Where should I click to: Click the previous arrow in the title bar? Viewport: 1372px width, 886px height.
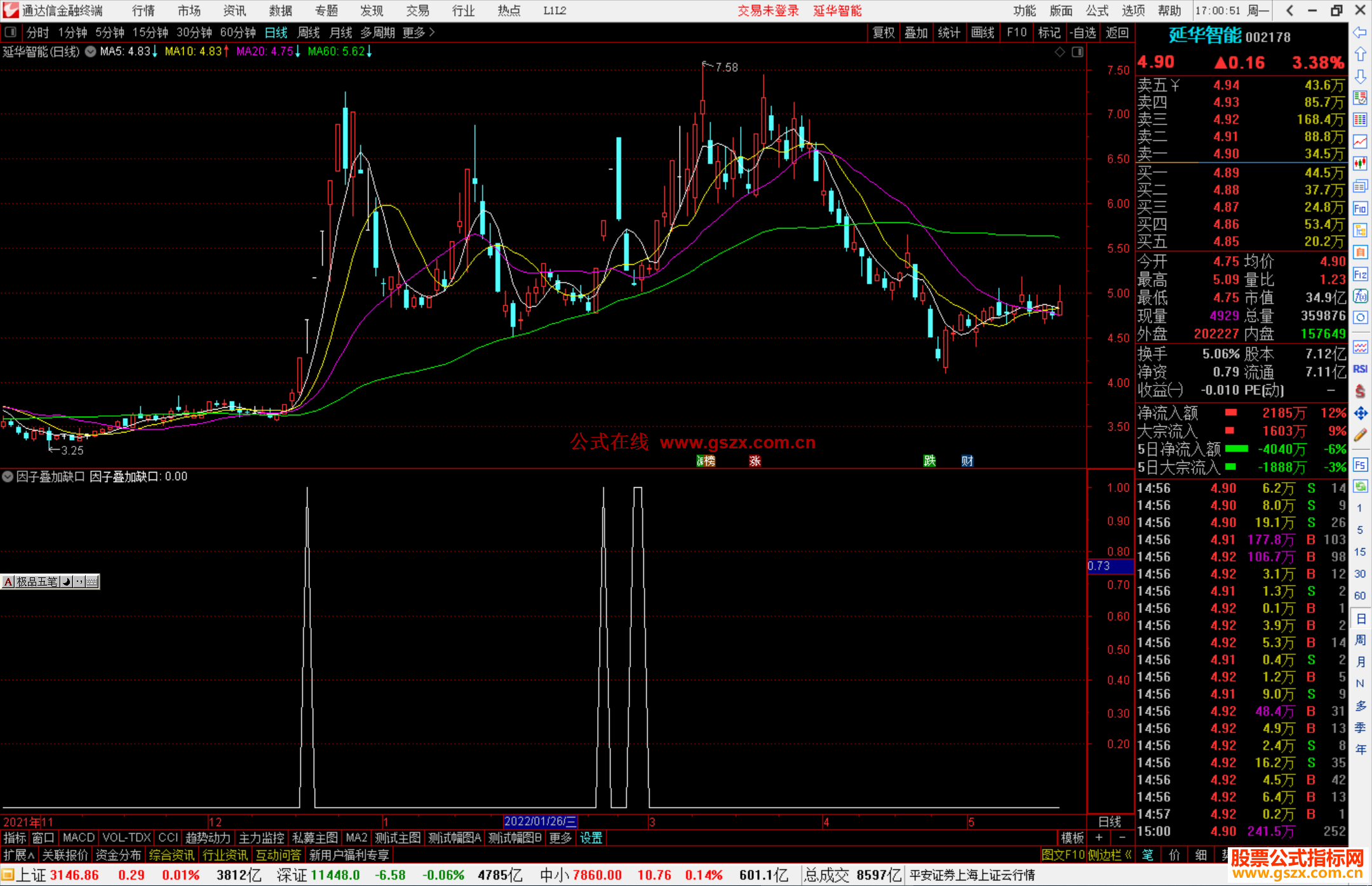pos(1289,10)
